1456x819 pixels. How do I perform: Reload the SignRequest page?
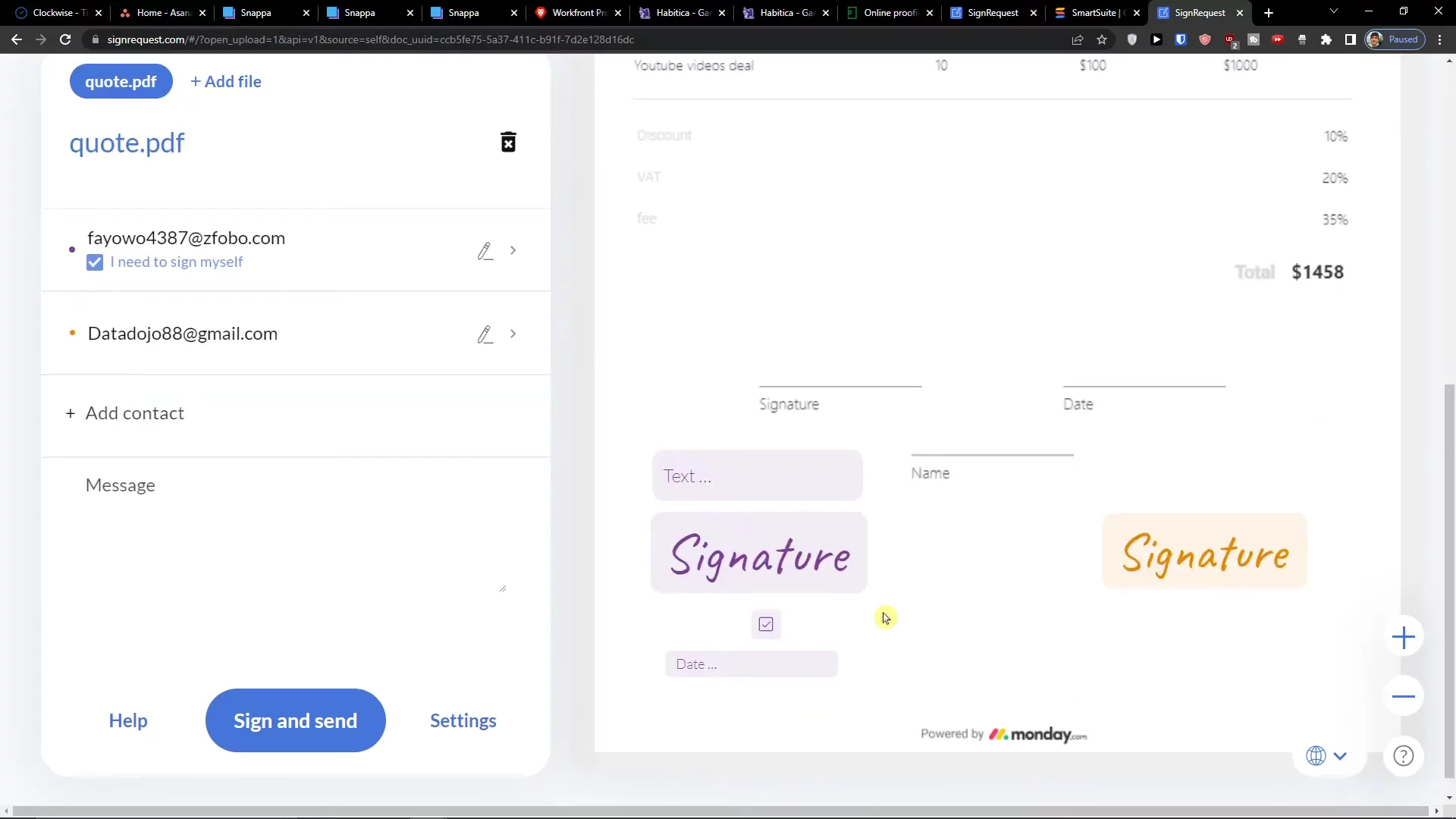coord(65,39)
